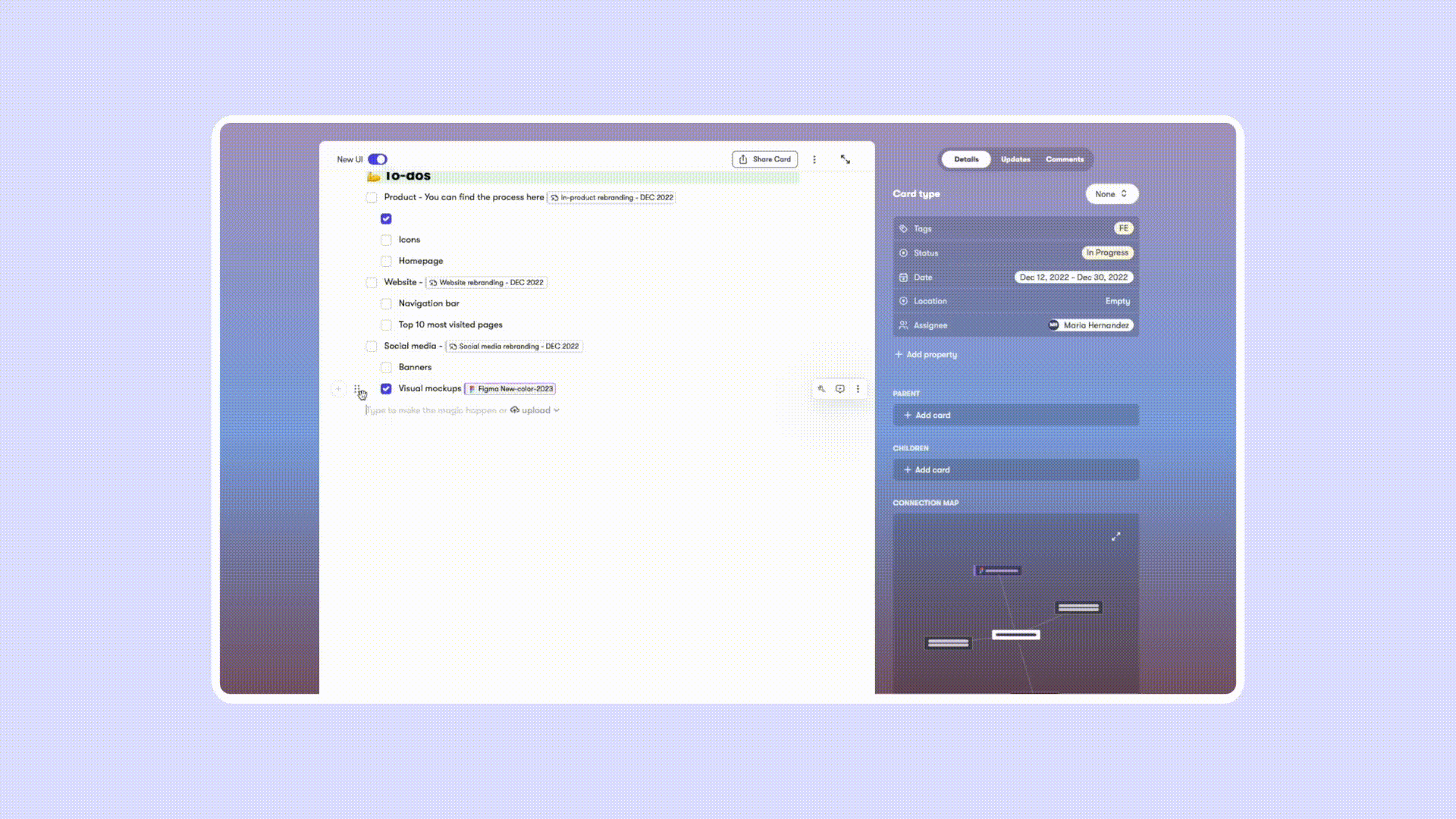This screenshot has width=1456, height=819.
Task: Open the three-dot menu on Visual mockups row
Action: 858,389
